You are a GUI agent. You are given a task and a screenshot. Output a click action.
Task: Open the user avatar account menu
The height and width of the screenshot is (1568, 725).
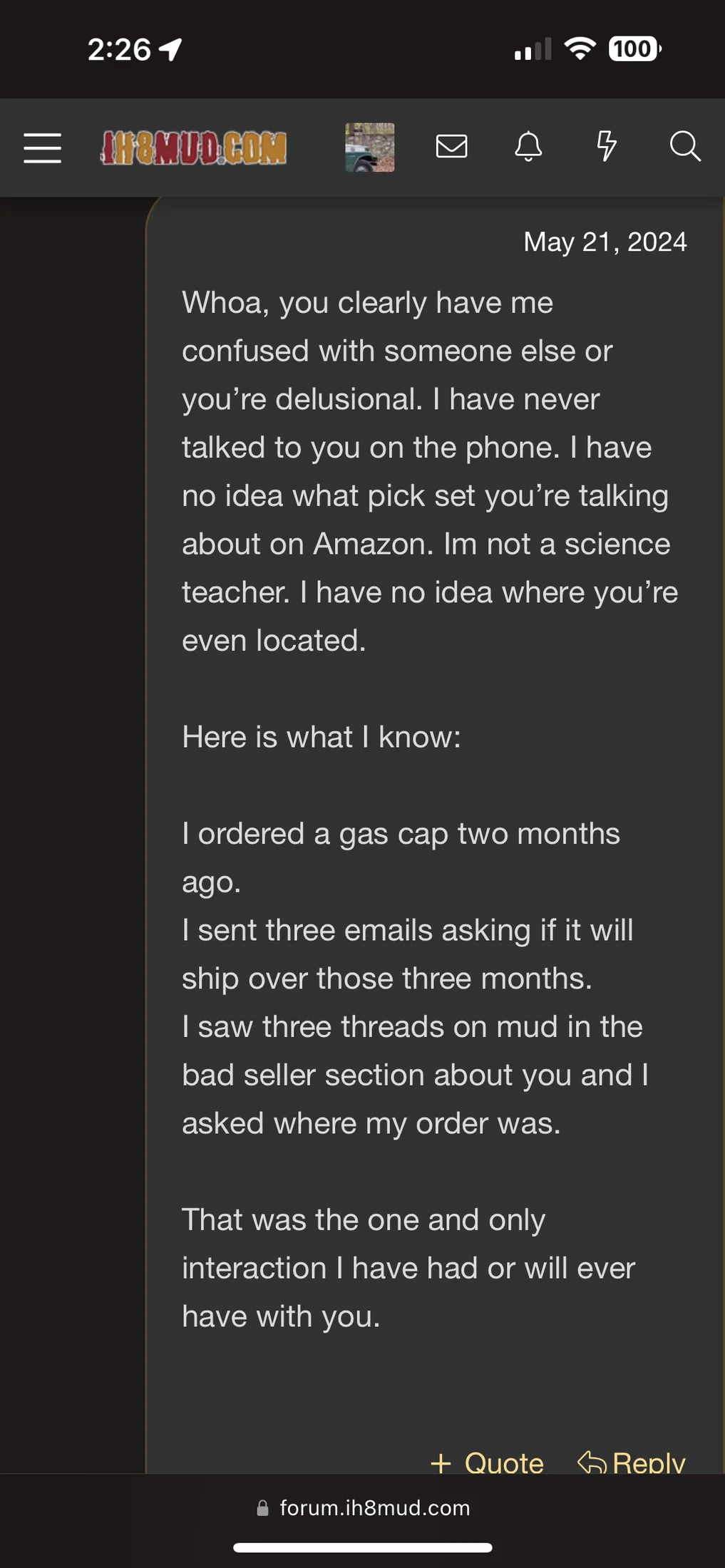coord(369,148)
